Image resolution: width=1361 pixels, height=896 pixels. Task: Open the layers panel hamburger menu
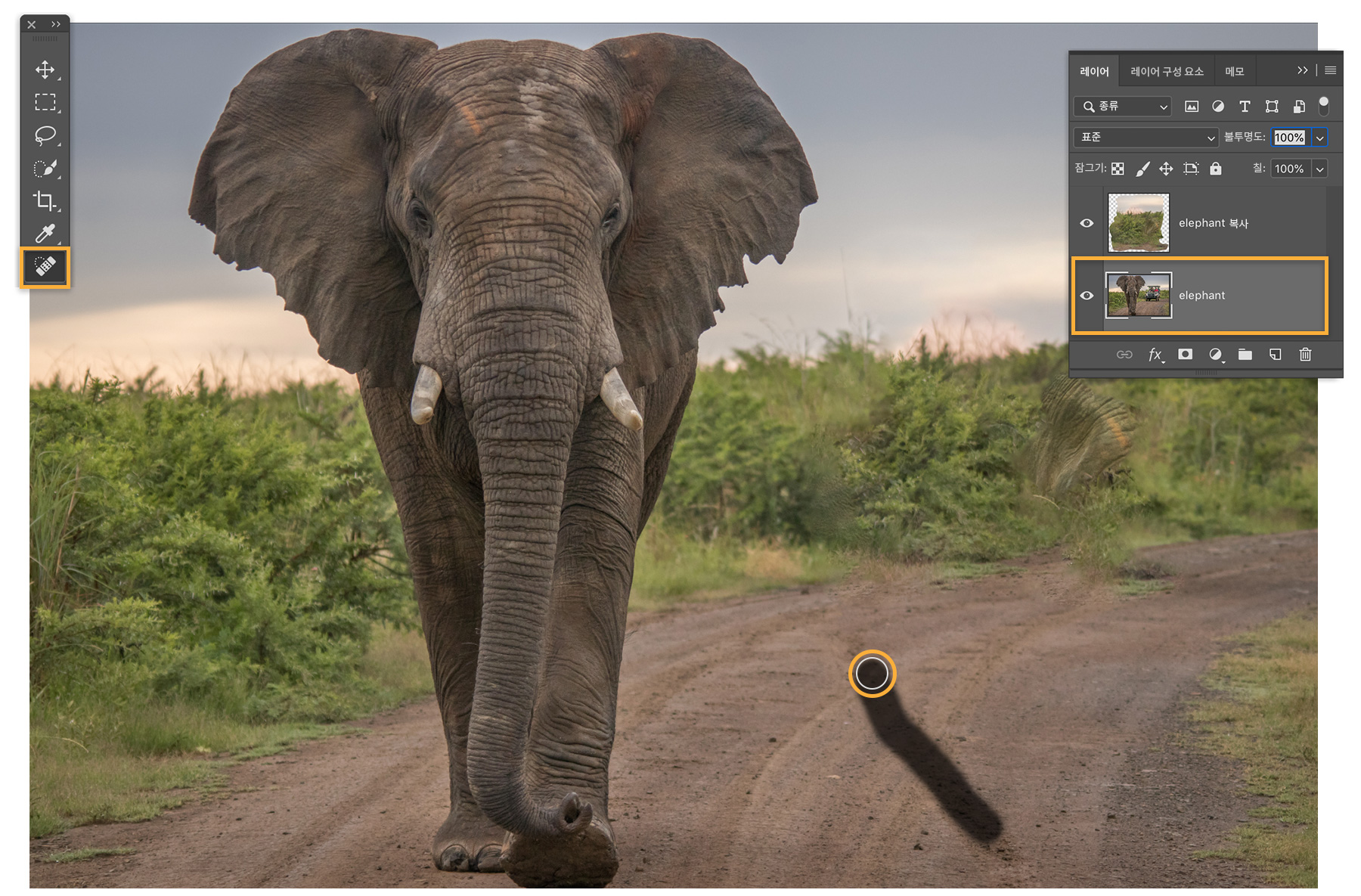[1330, 70]
